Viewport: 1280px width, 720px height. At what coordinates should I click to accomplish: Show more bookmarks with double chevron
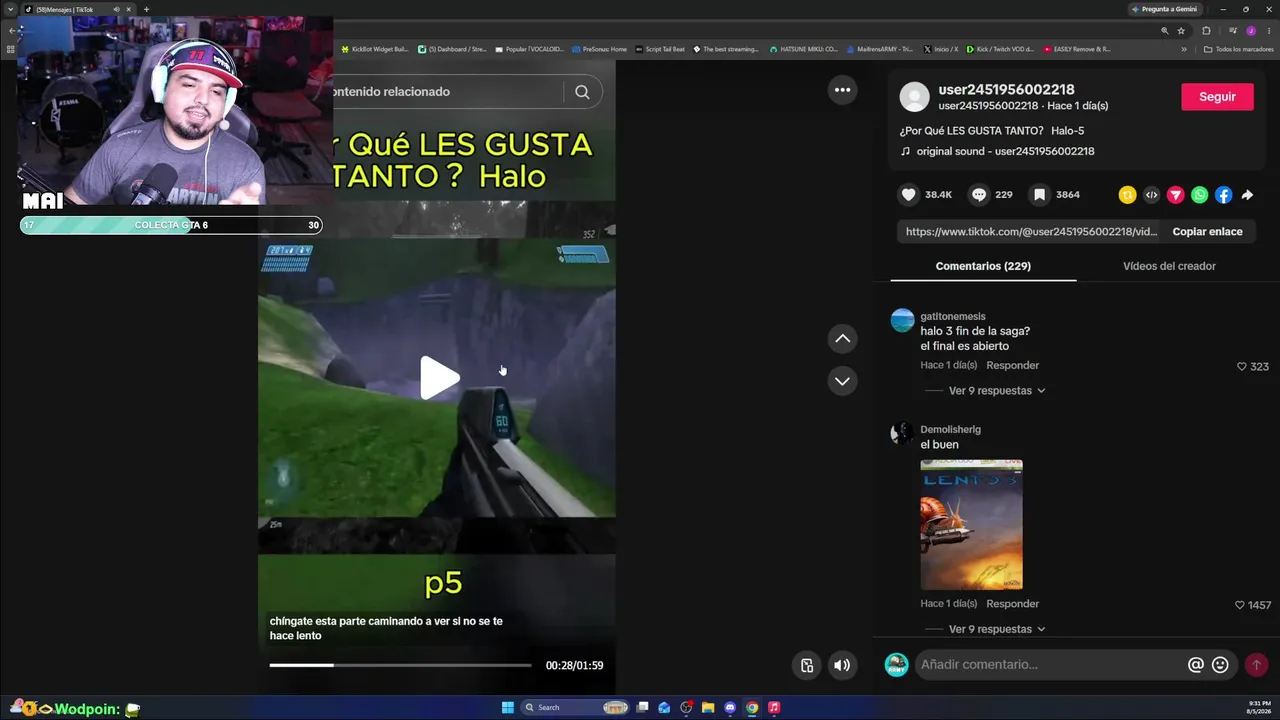coord(1184,49)
